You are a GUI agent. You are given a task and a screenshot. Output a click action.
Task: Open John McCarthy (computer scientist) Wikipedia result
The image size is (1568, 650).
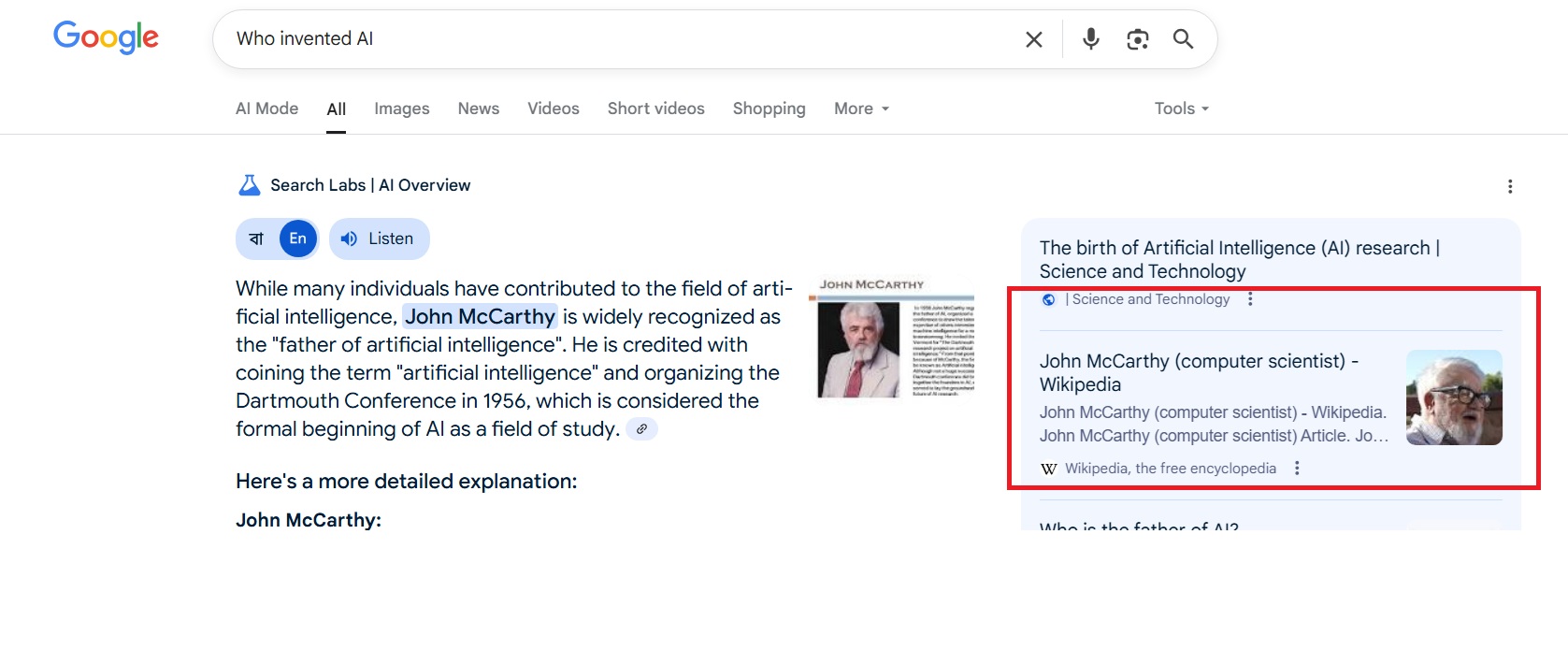1199,372
